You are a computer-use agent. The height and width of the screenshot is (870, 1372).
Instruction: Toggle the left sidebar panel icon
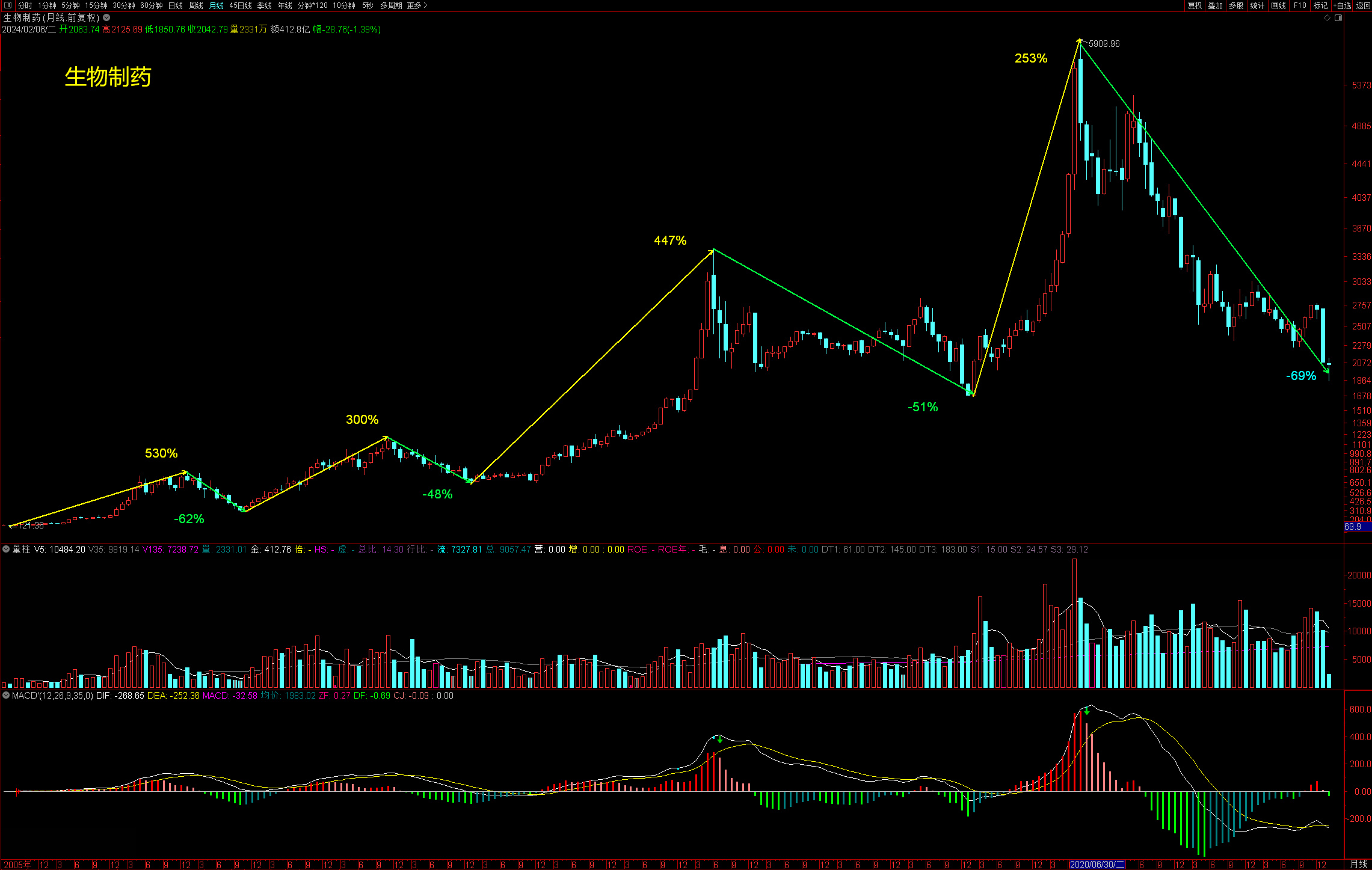8,5
